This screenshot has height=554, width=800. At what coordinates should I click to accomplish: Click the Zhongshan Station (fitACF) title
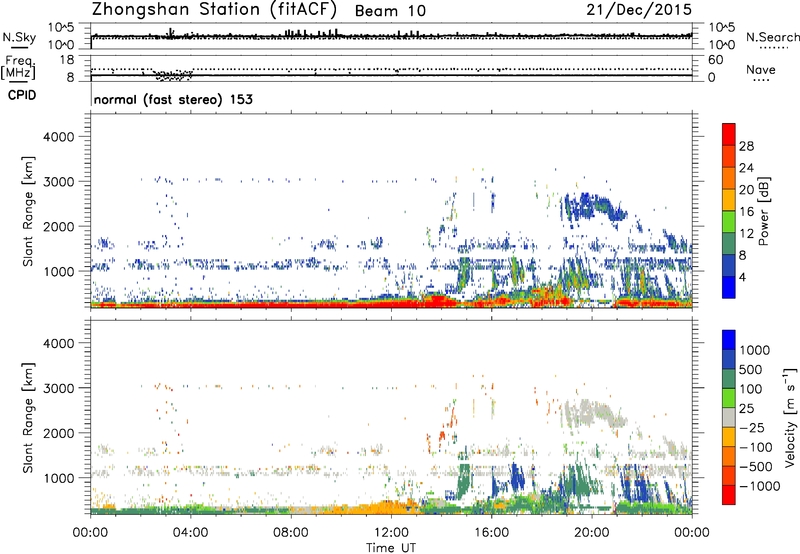pos(214,9)
